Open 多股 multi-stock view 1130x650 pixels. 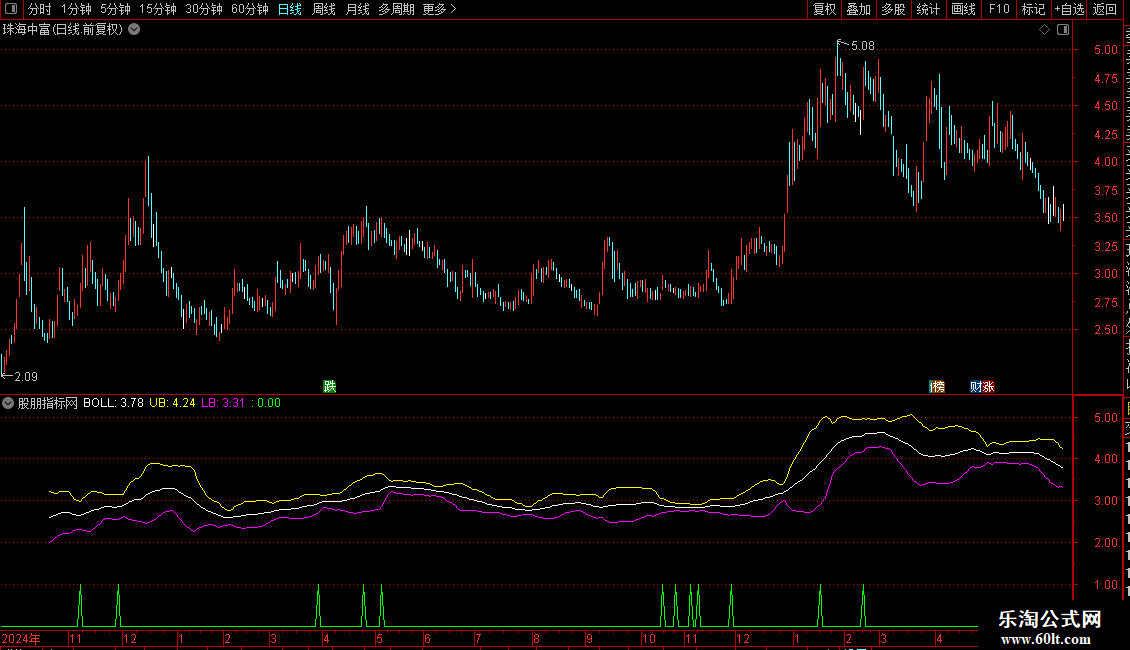[x=893, y=9]
